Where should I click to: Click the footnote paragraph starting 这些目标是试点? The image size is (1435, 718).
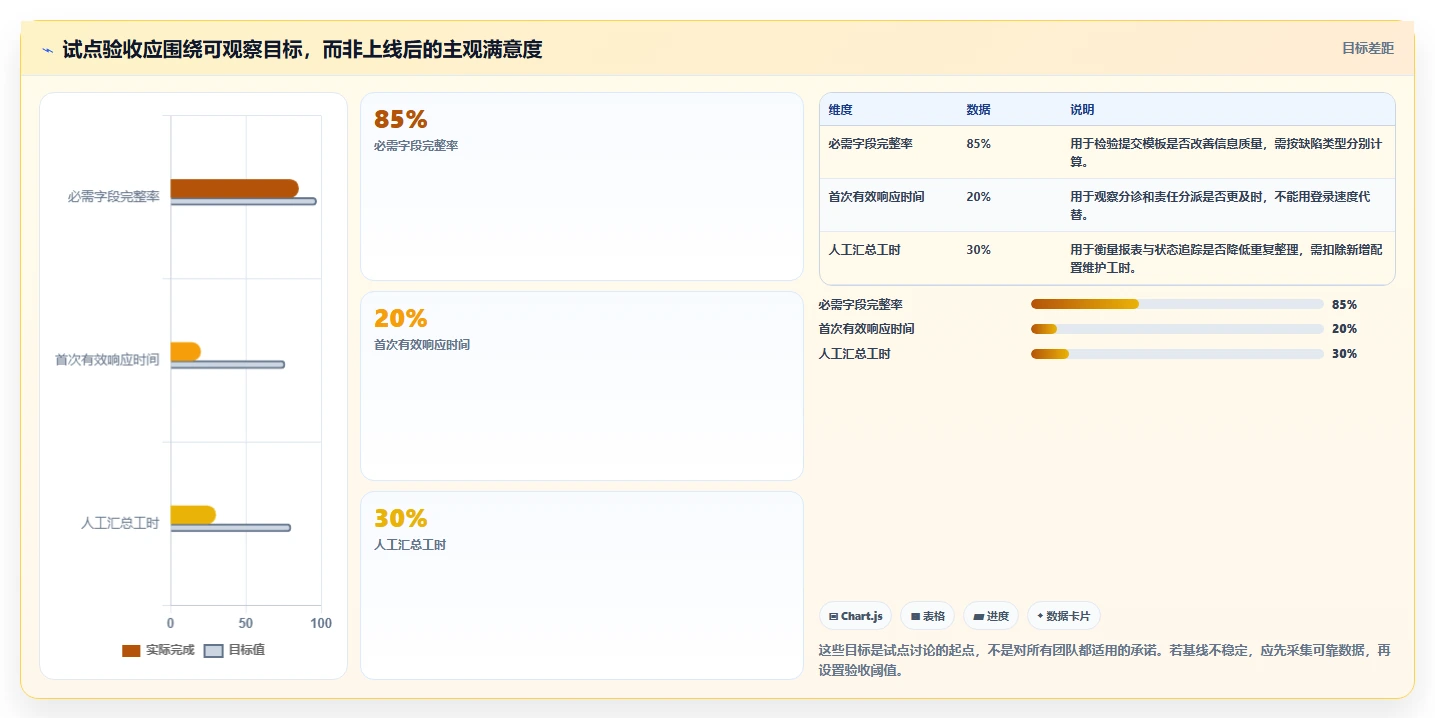pos(1105,660)
